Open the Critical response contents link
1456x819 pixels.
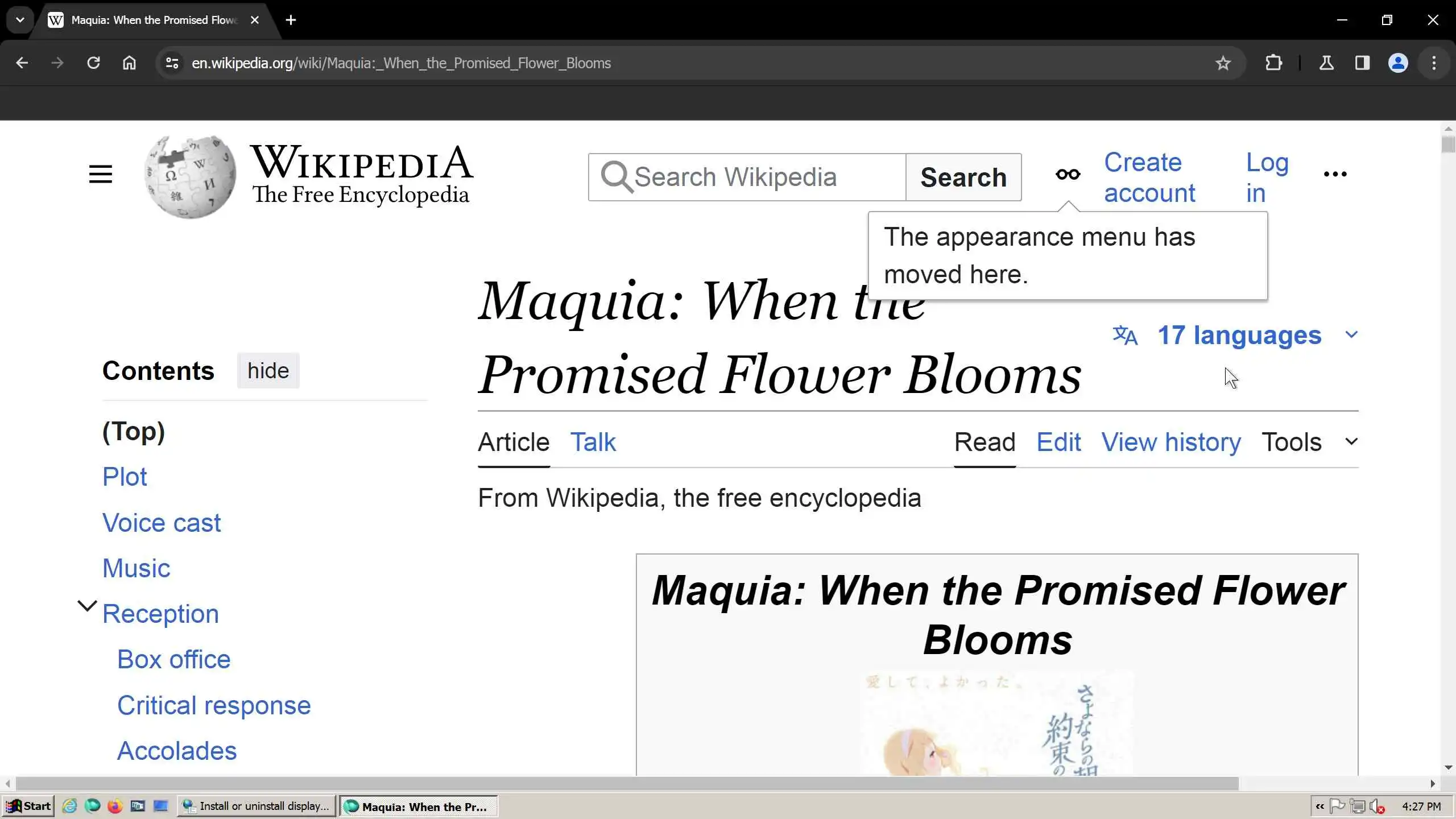click(x=214, y=706)
